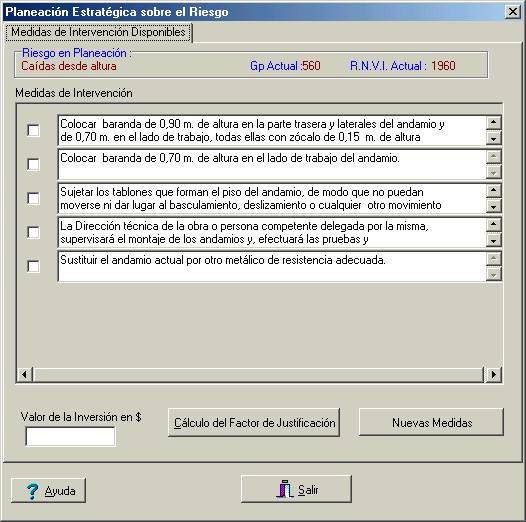Click the Ayuda question mark icon
The width and height of the screenshot is (526, 522).
32,491
